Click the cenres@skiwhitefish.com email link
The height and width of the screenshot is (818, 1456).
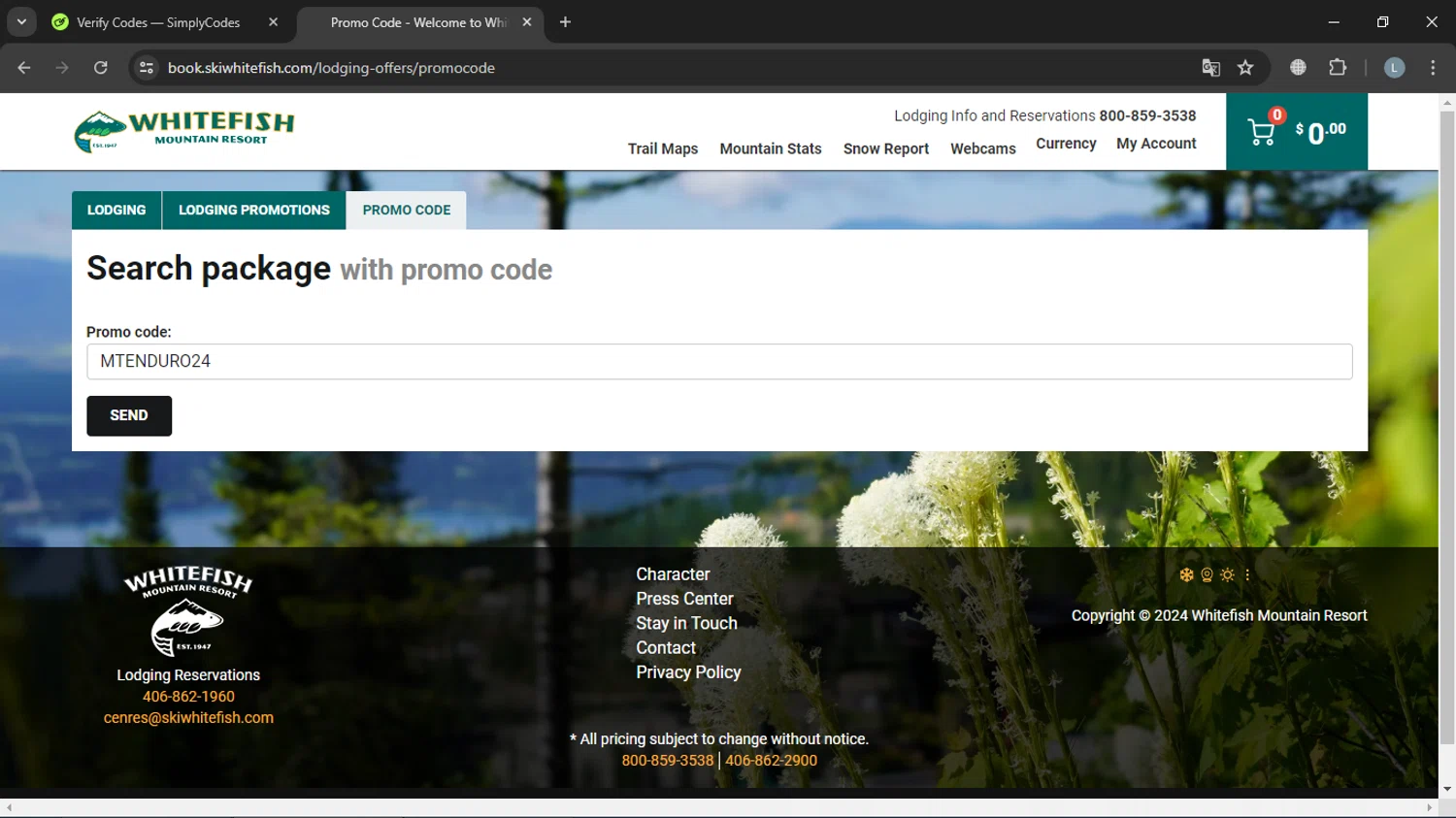(x=188, y=718)
